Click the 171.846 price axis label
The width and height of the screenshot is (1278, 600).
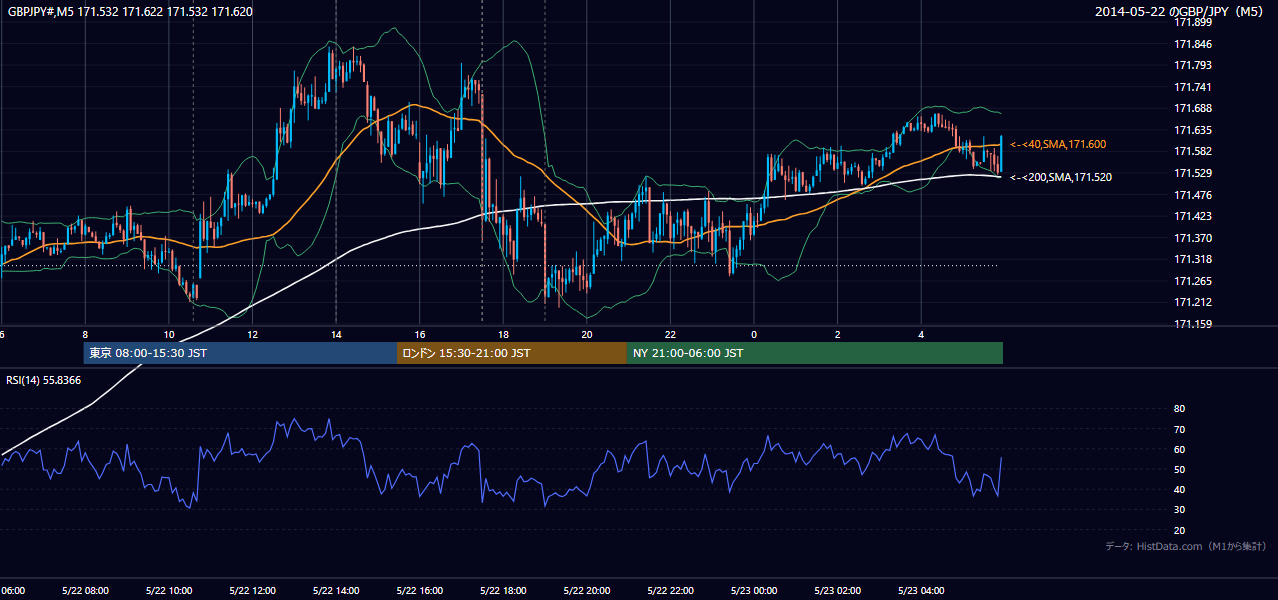coord(1193,44)
